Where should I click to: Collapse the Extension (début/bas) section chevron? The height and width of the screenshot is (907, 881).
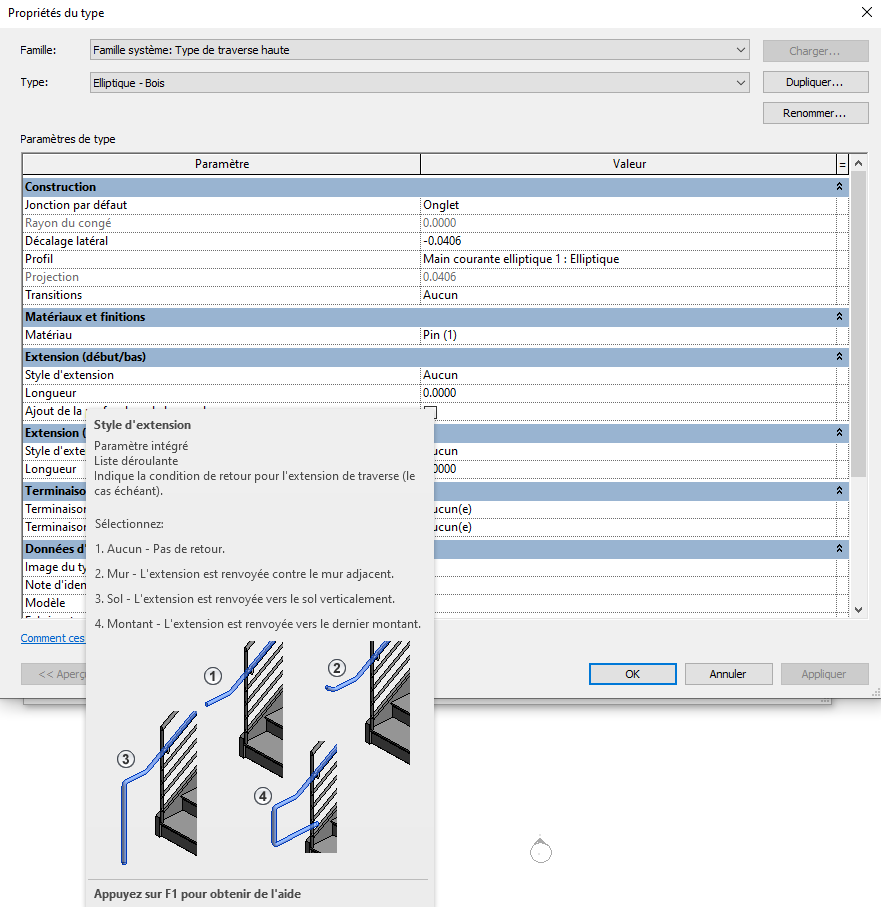[x=838, y=357]
